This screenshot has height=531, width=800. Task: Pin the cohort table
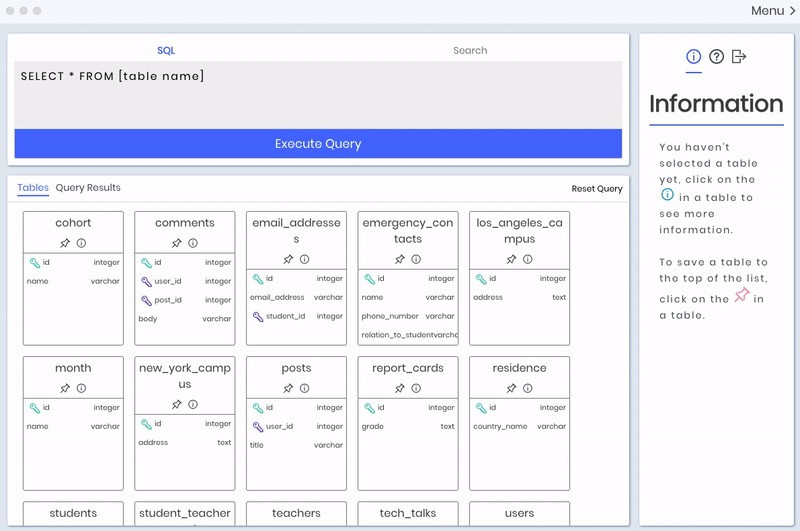click(65, 243)
